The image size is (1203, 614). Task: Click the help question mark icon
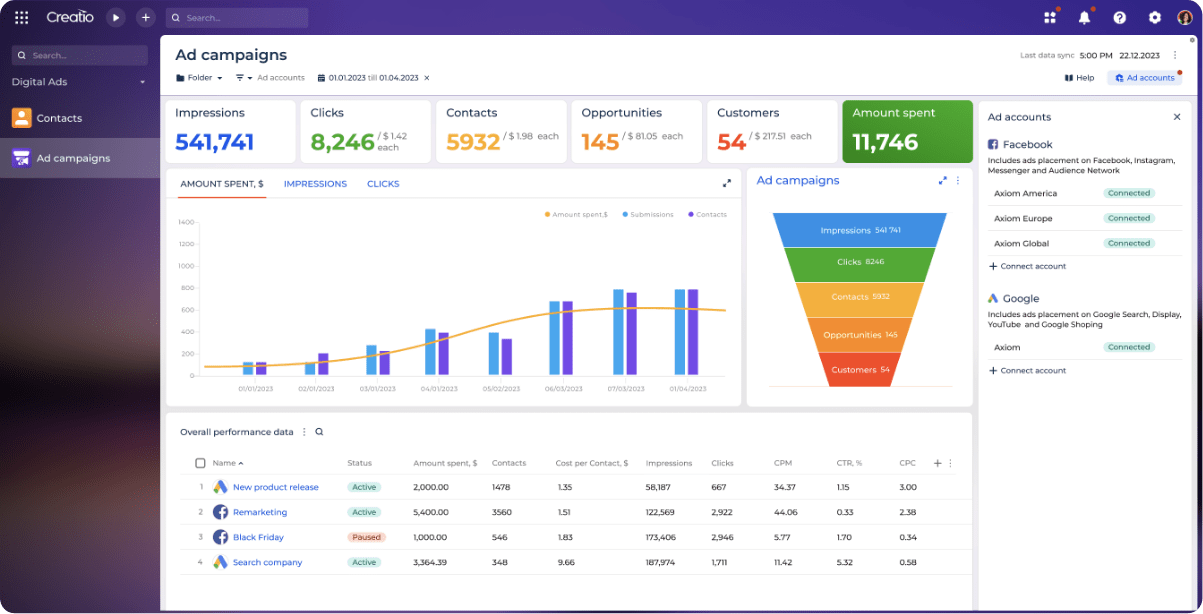coord(1119,17)
